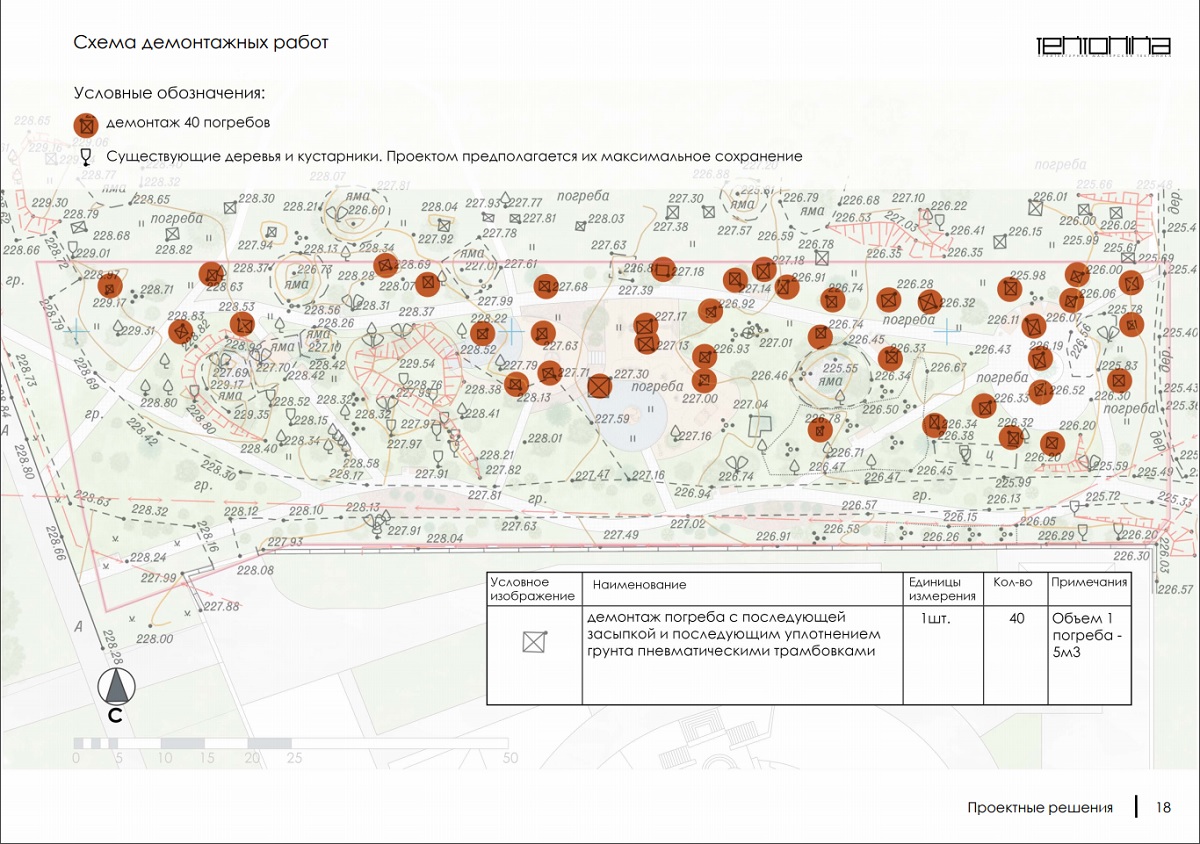
Task: Click the page title 'Схема демонтажных работ'
Action: (x=201, y=43)
